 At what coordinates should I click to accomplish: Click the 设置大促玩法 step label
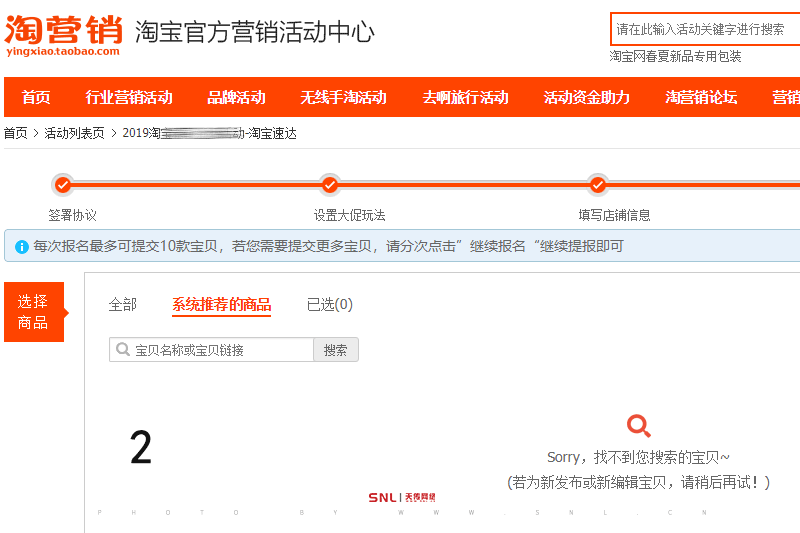349,215
